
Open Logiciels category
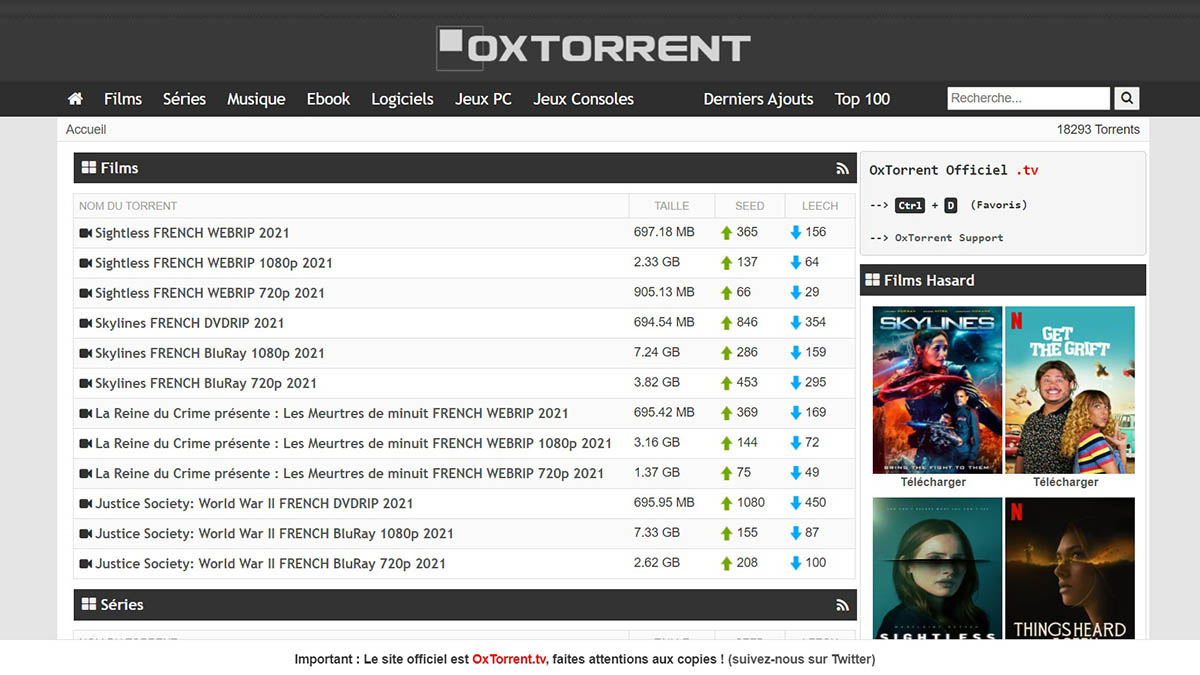pos(402,99)
